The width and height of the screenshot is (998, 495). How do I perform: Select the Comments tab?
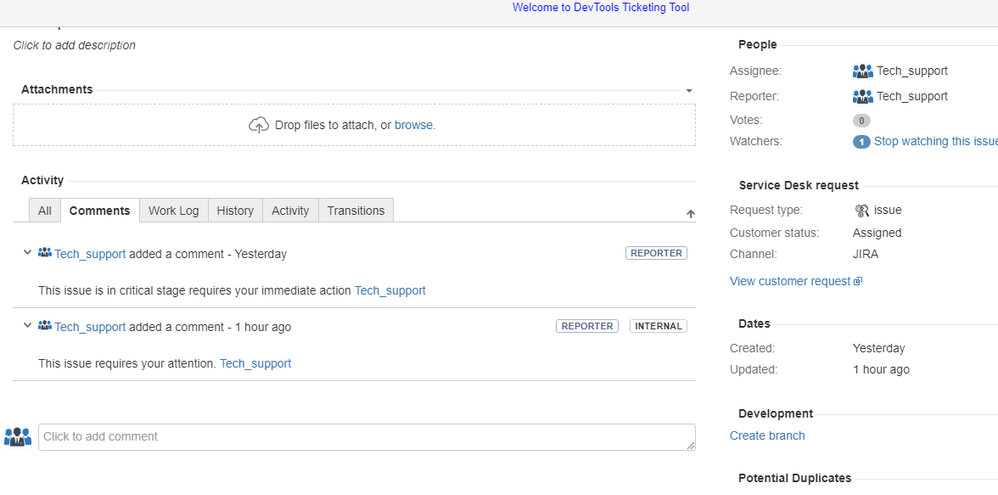pyautogui.click(x=100, y=211)
